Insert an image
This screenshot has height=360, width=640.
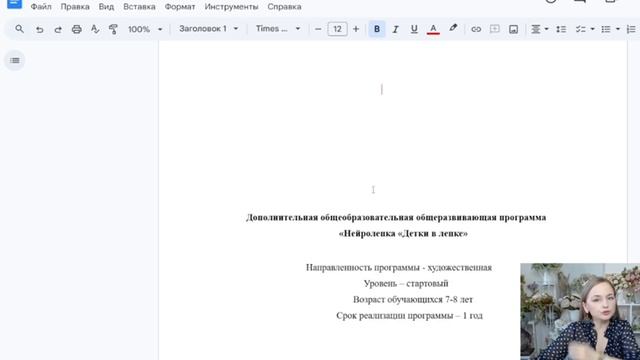(x=513, y=29)
